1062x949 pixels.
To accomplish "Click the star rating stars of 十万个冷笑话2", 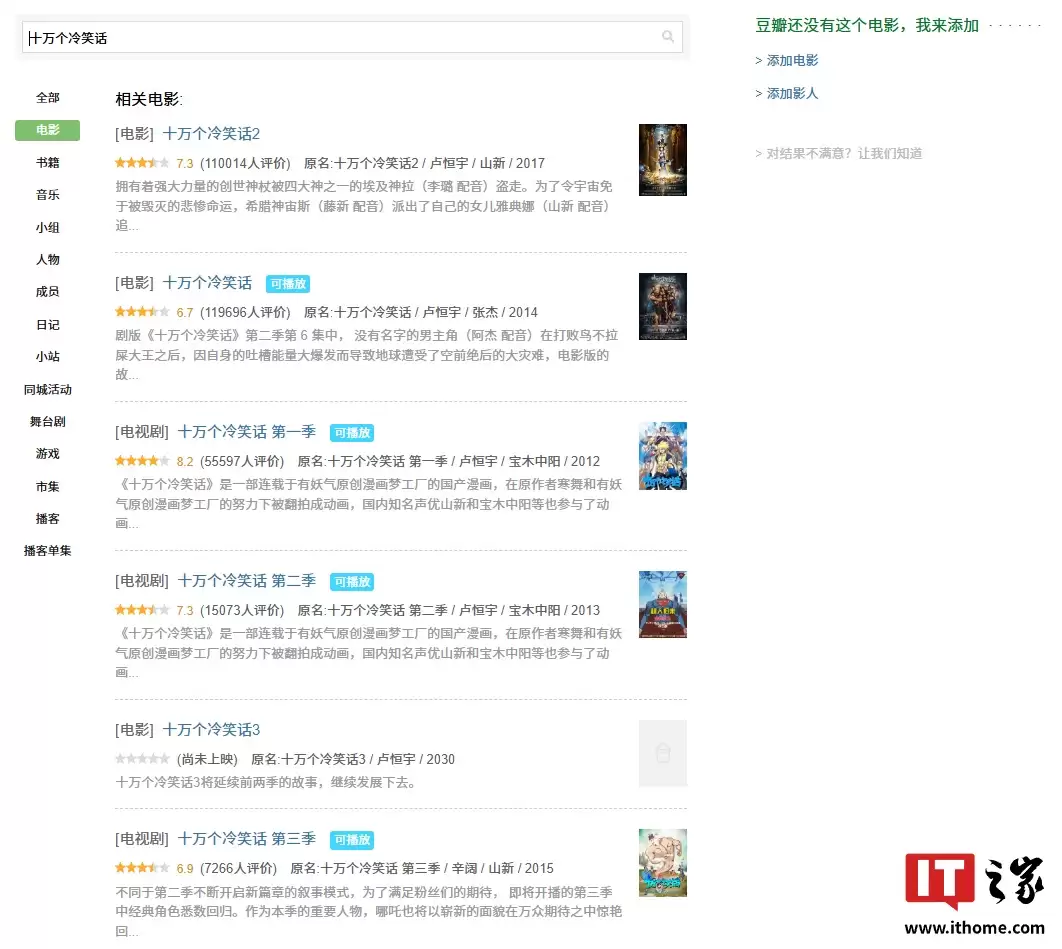I will 144,163.
